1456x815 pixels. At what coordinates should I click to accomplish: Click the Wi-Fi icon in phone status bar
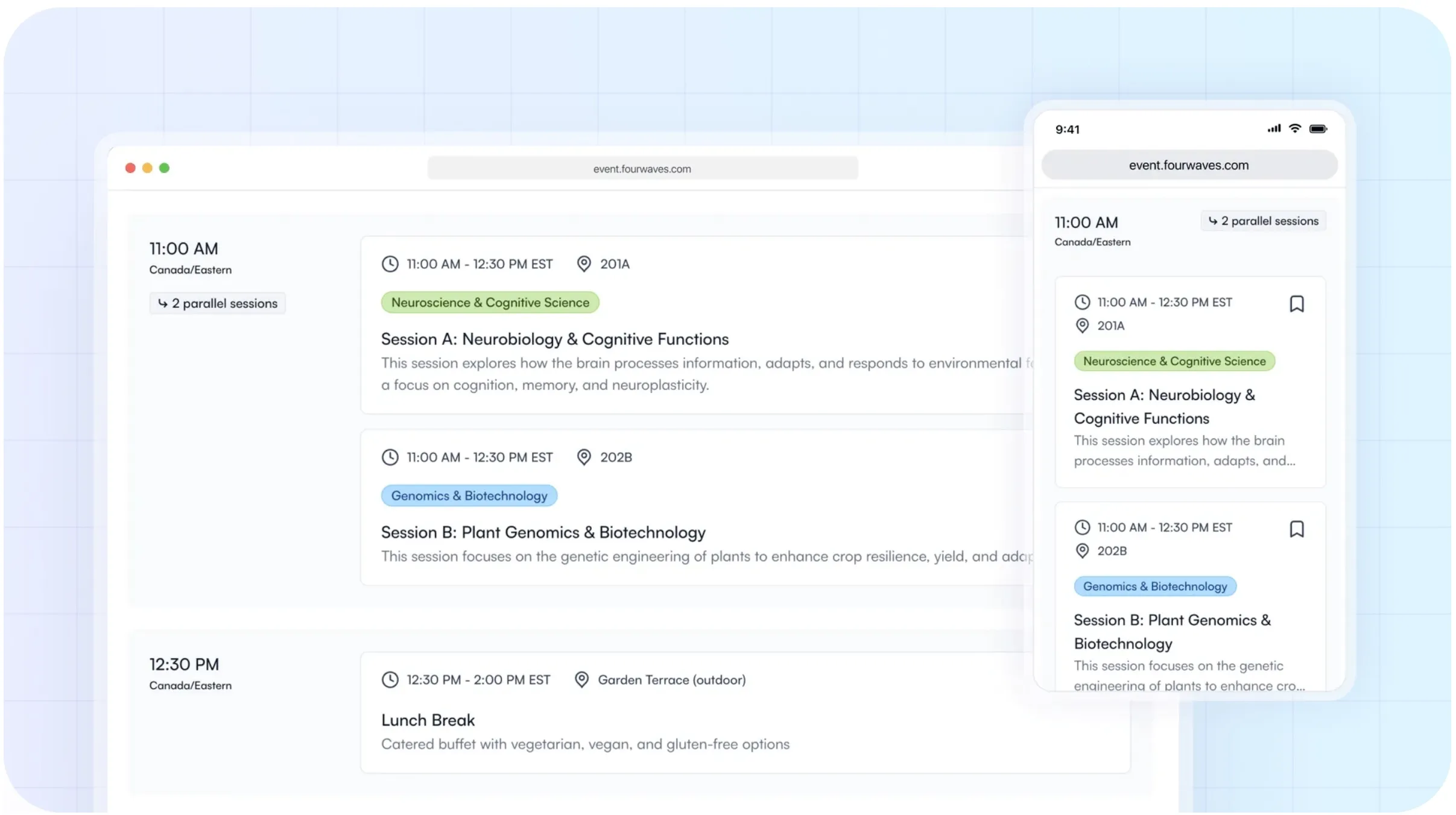pos(1294,128)
